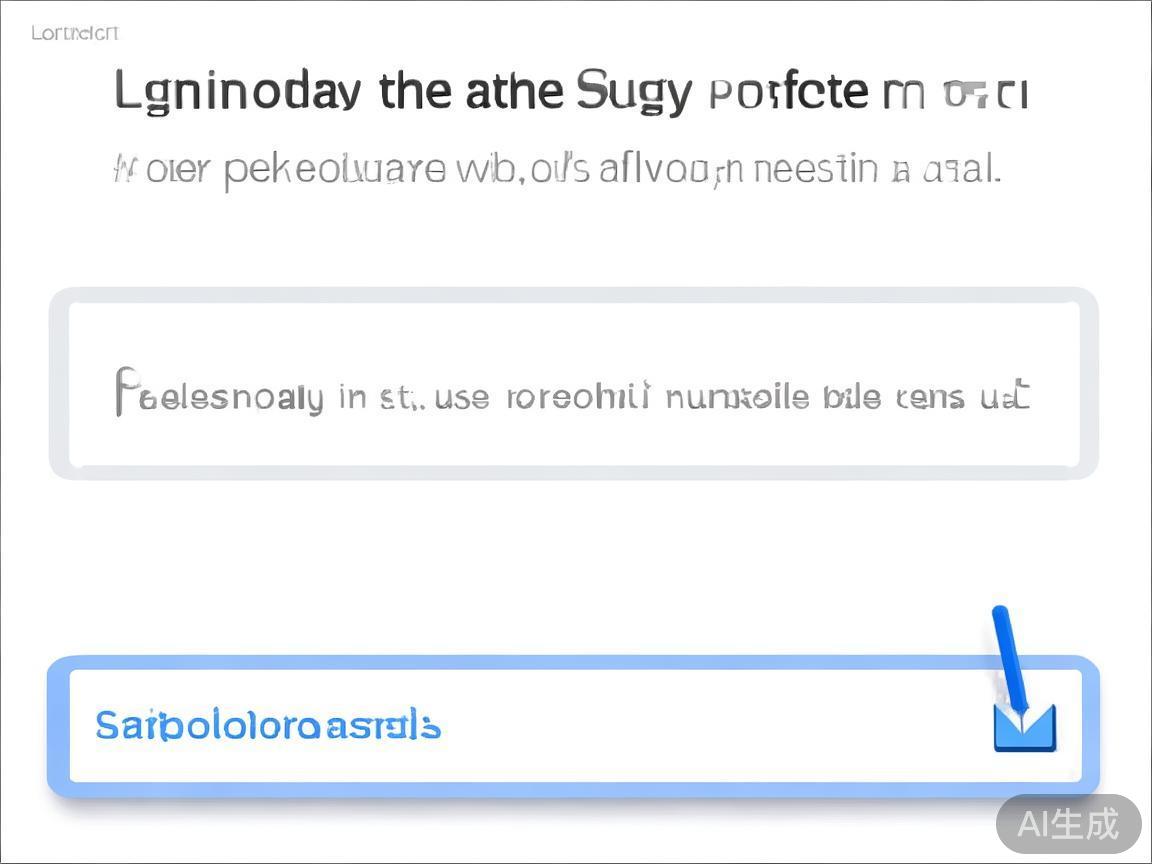Click "the" in the bold heading
The image size is (1152, 864).
415,92
